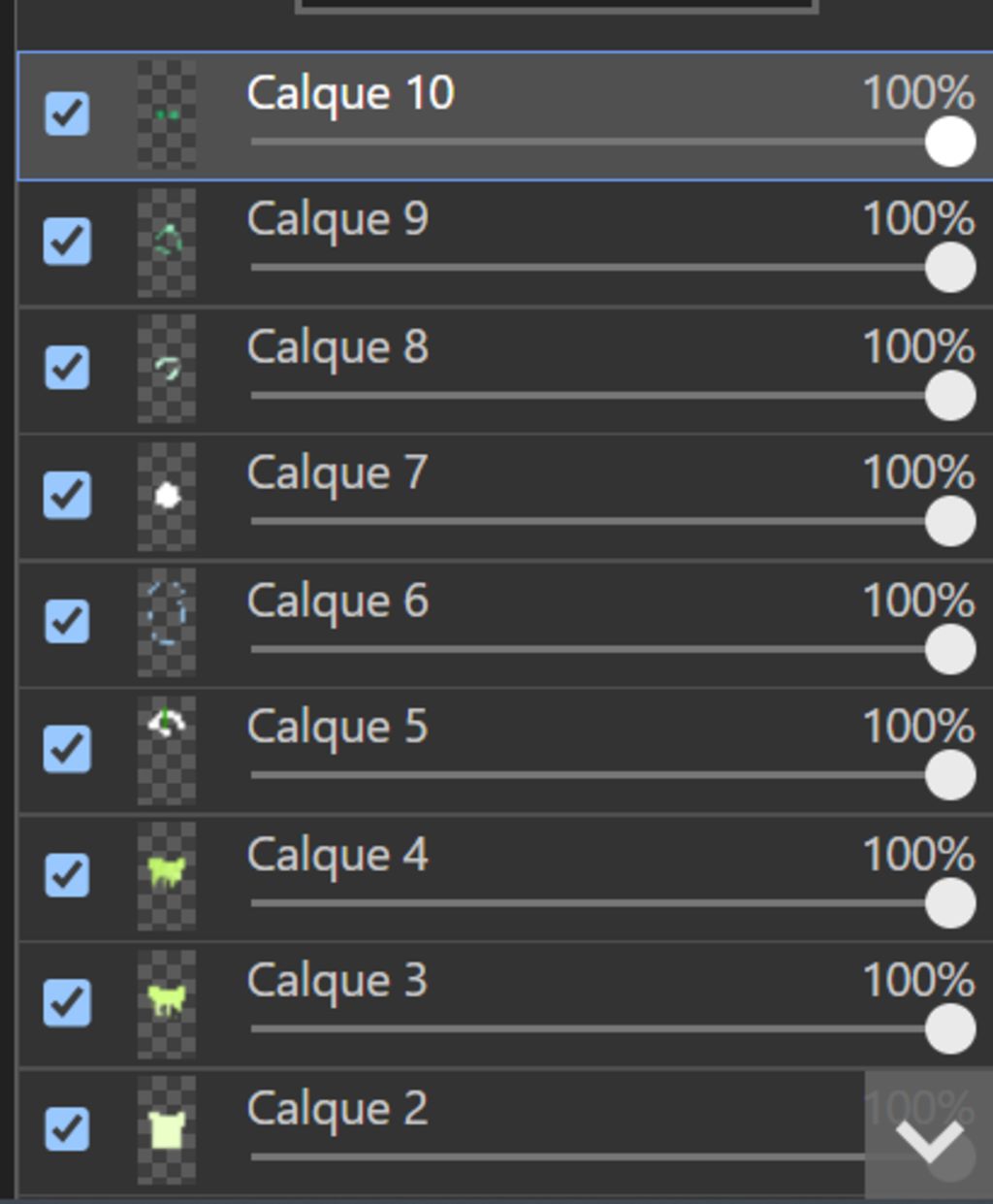Click the 100% opacity value of Calque 8
993x1204 pixels.
click(918, 347)
